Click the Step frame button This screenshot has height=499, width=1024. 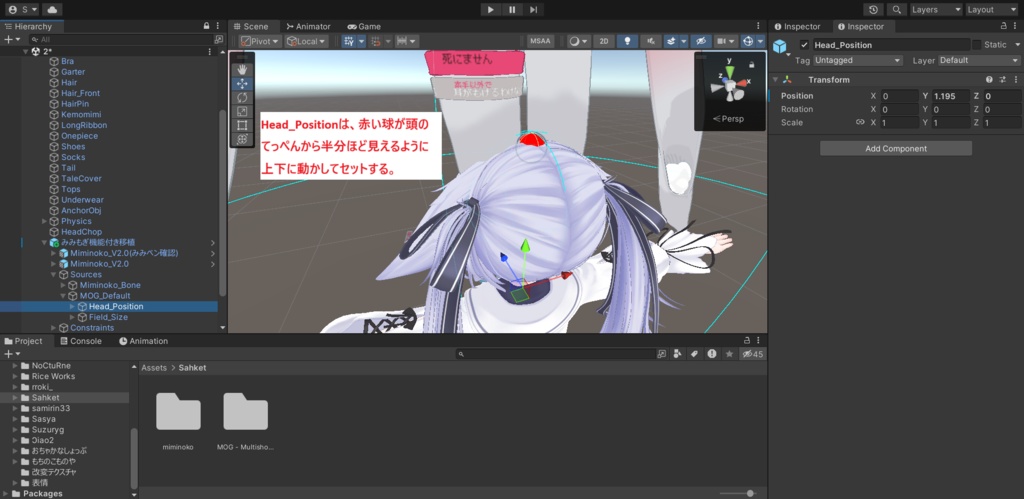pyautogui.click(x=534, y=10)
